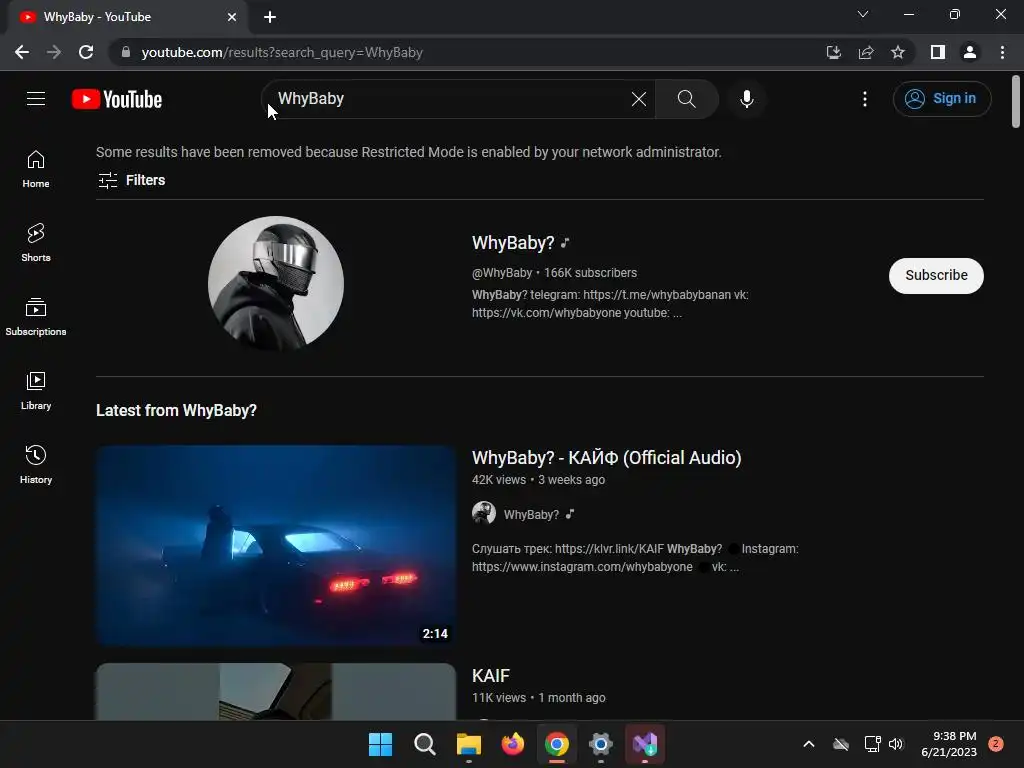Start voice search with the microphone
The height and width of the screenshot is (768, 1024).
[x=746, y=99]
